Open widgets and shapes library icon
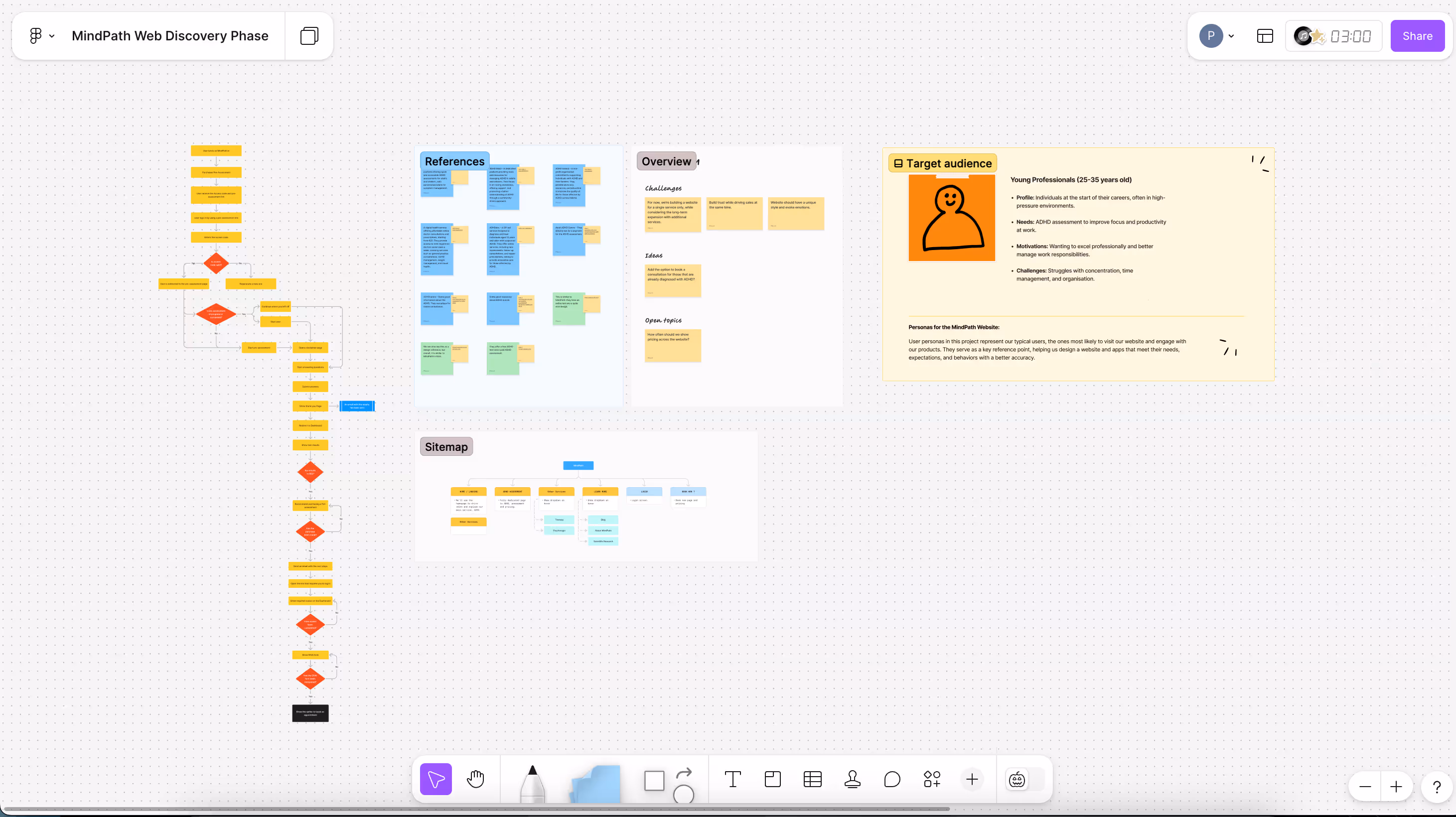 pyautogui.click(x=932, y=779)
